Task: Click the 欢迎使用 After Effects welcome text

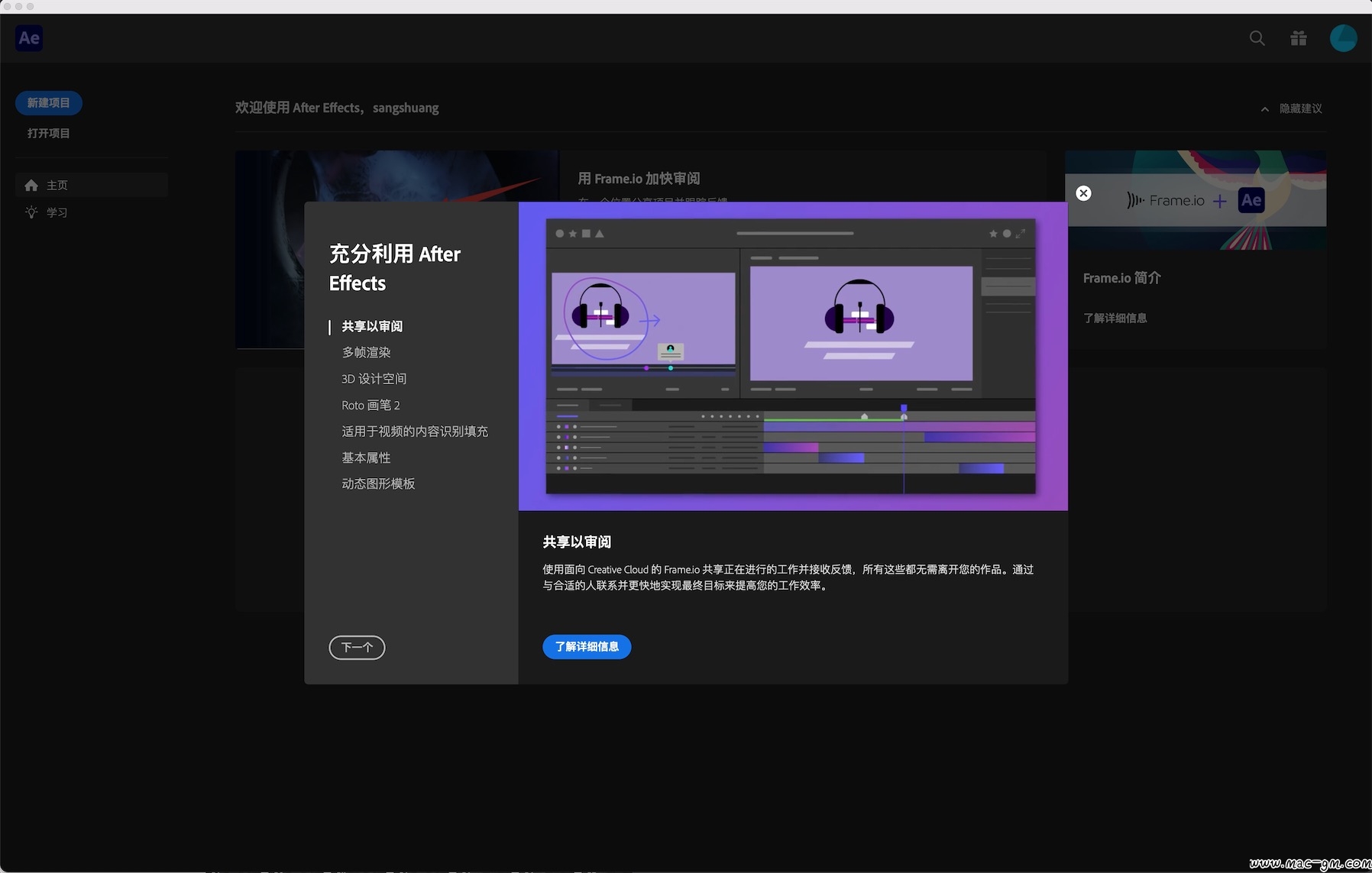Action: pos(337,108)
